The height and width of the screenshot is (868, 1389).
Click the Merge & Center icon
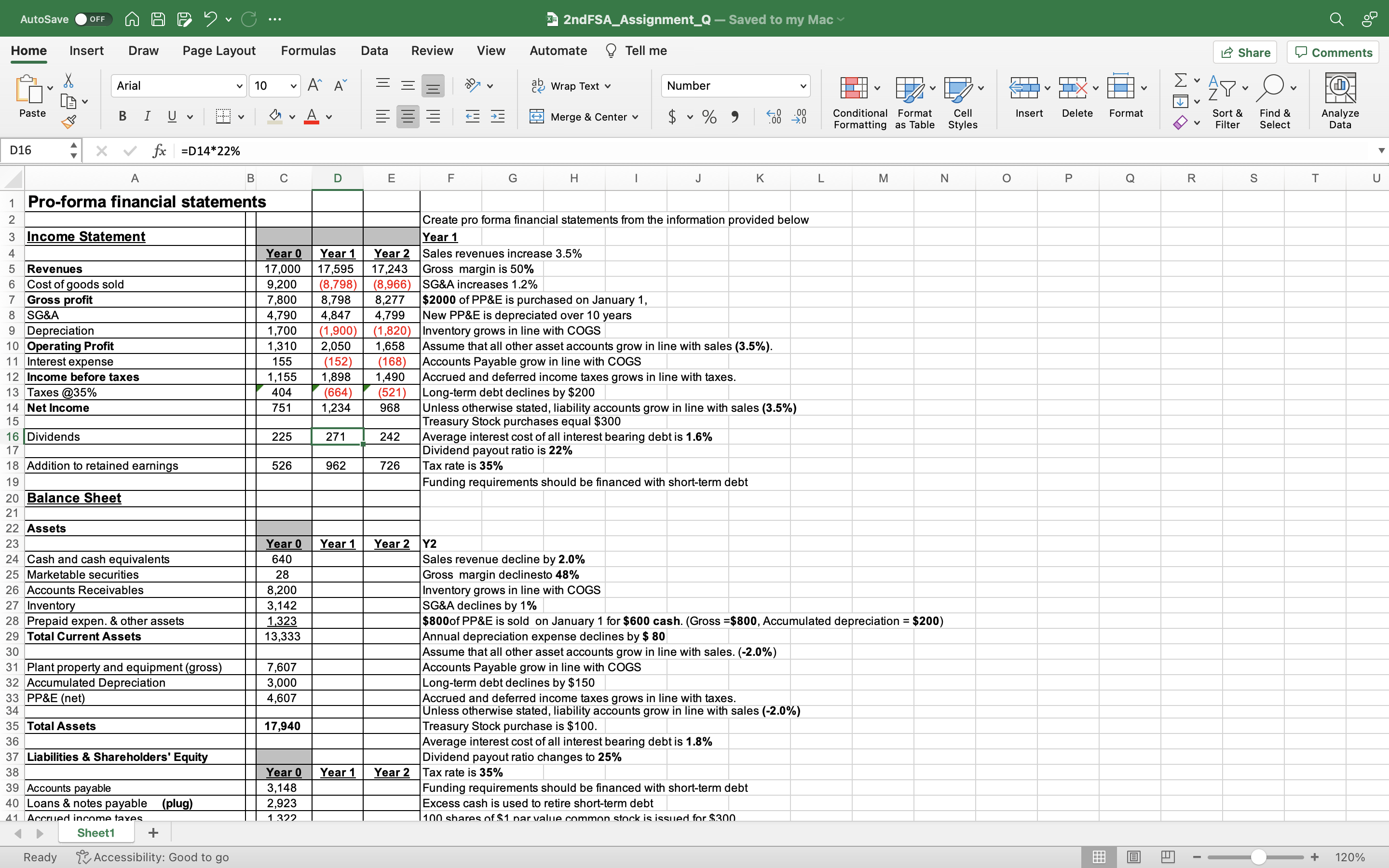(x=537, y=117)
